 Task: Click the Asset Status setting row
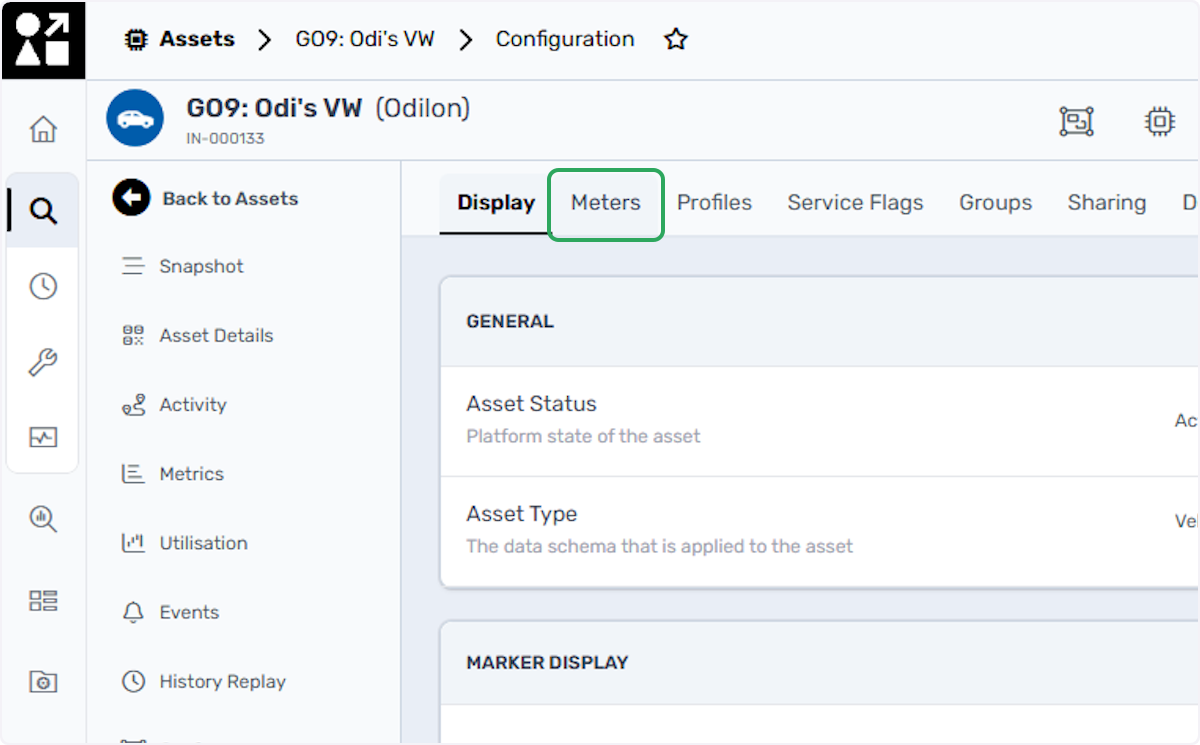(x=820, y=421)
